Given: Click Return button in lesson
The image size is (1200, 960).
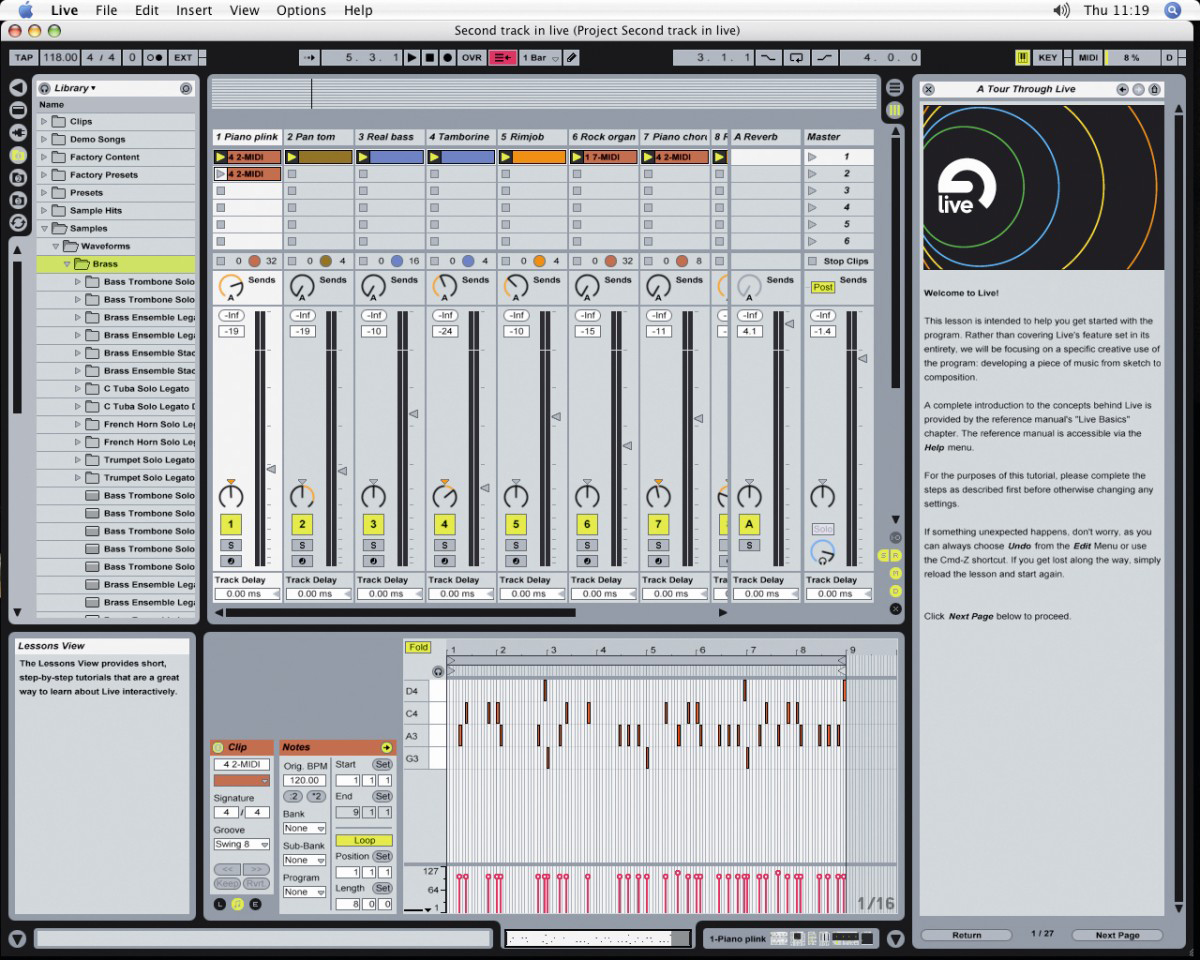Looking at the screenshot, I should 966,935.
